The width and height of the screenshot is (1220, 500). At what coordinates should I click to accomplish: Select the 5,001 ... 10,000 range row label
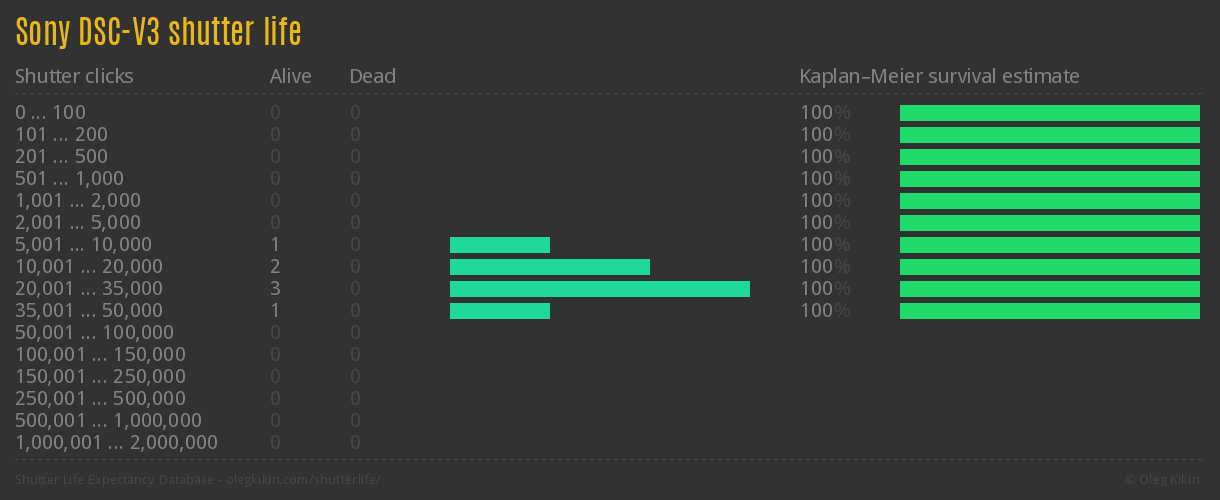(83, 245)
